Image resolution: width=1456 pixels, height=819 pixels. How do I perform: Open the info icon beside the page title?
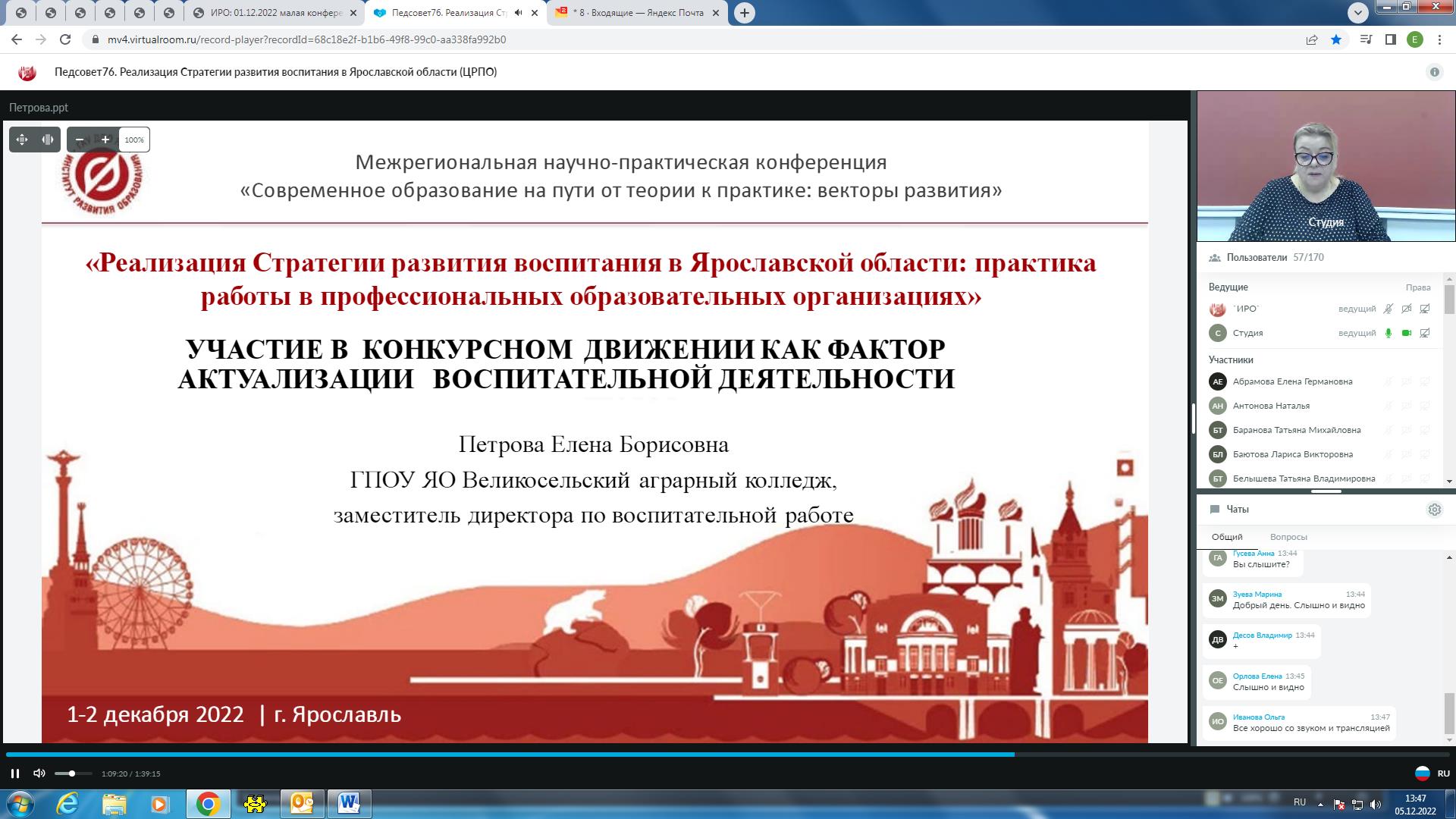point(1434,72)
